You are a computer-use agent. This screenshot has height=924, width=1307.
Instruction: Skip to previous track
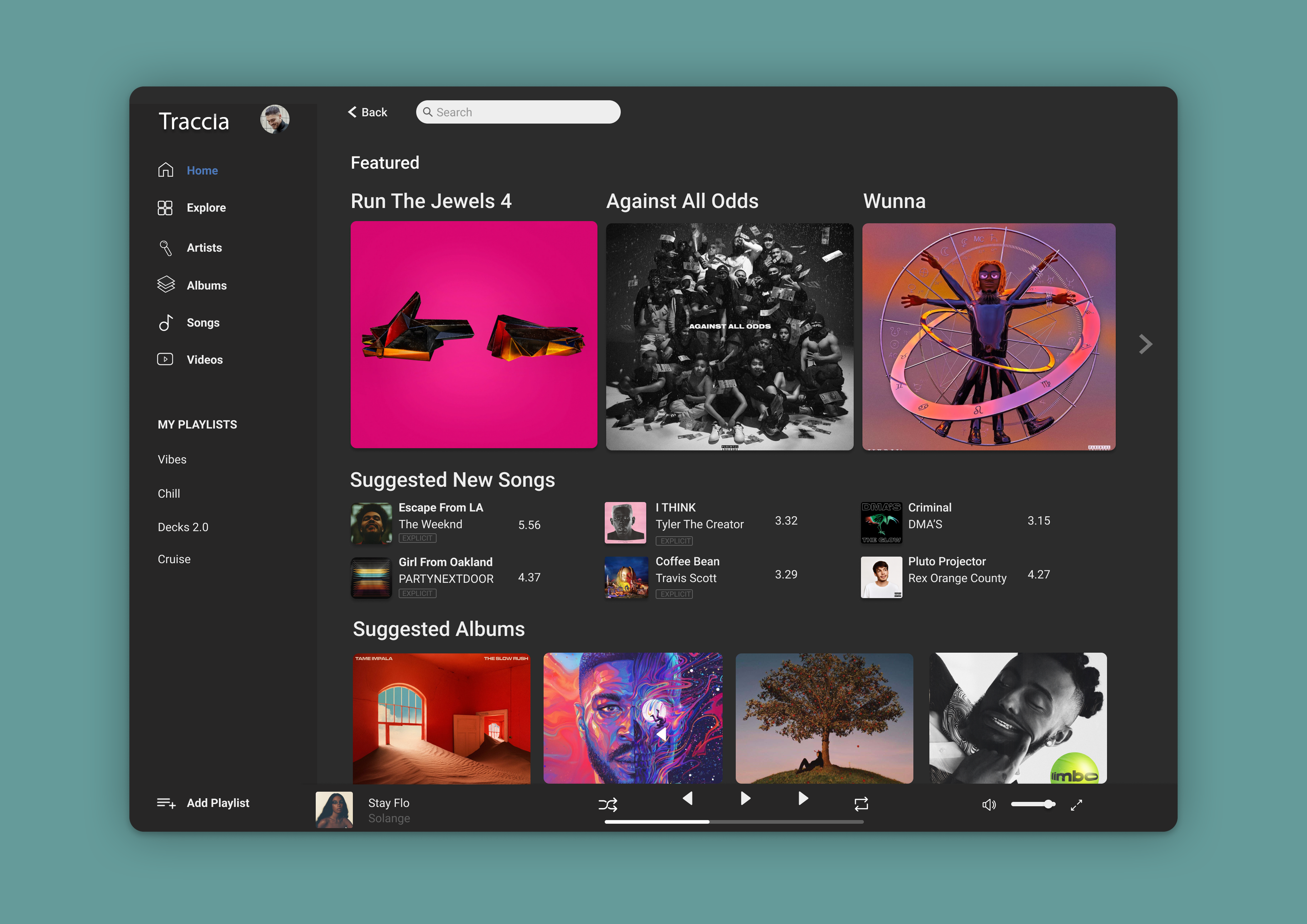coord(688,798)
